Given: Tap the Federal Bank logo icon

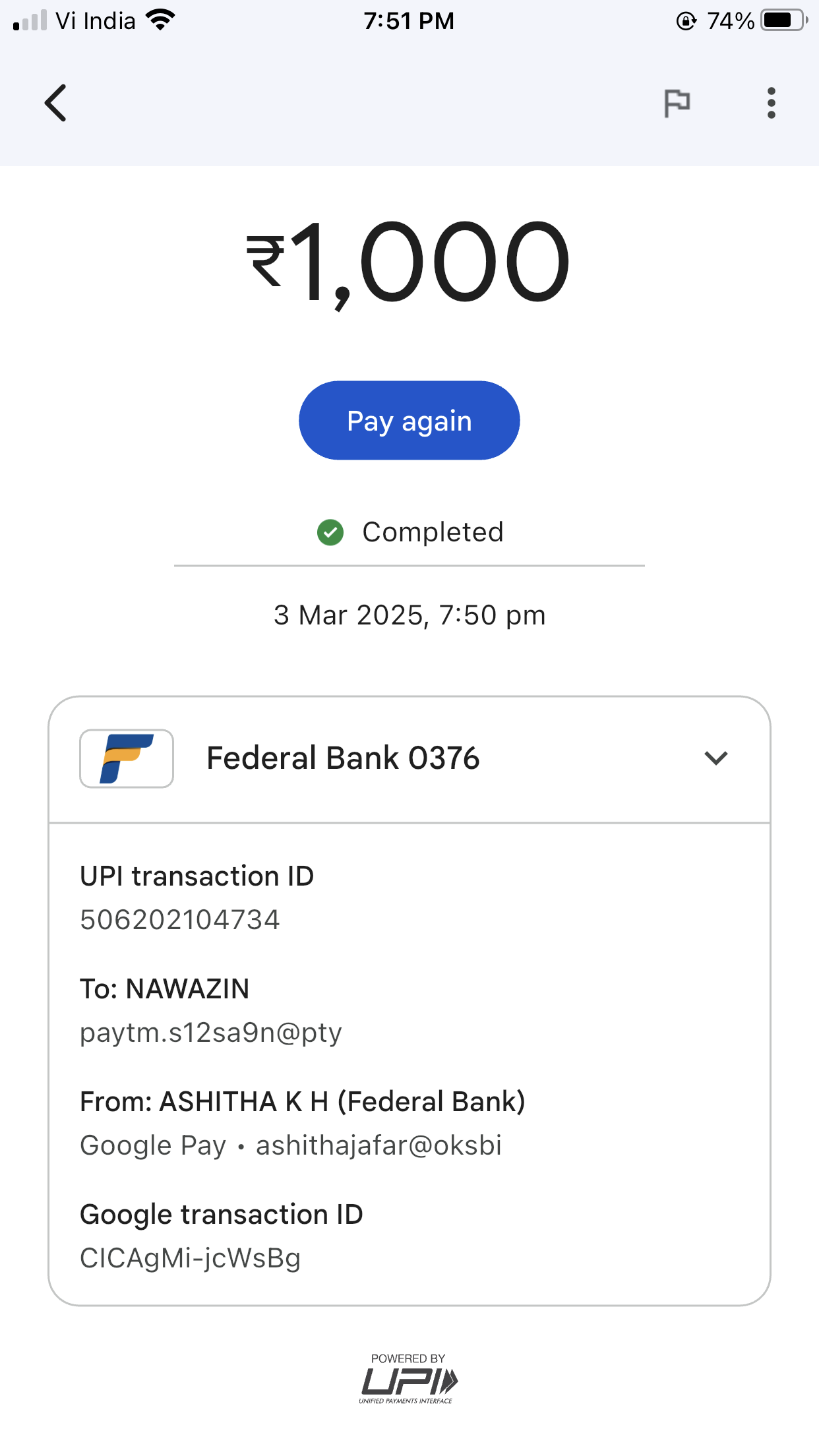Looking at the screenshot, I should pyautogui.click(x=127, y=758).
